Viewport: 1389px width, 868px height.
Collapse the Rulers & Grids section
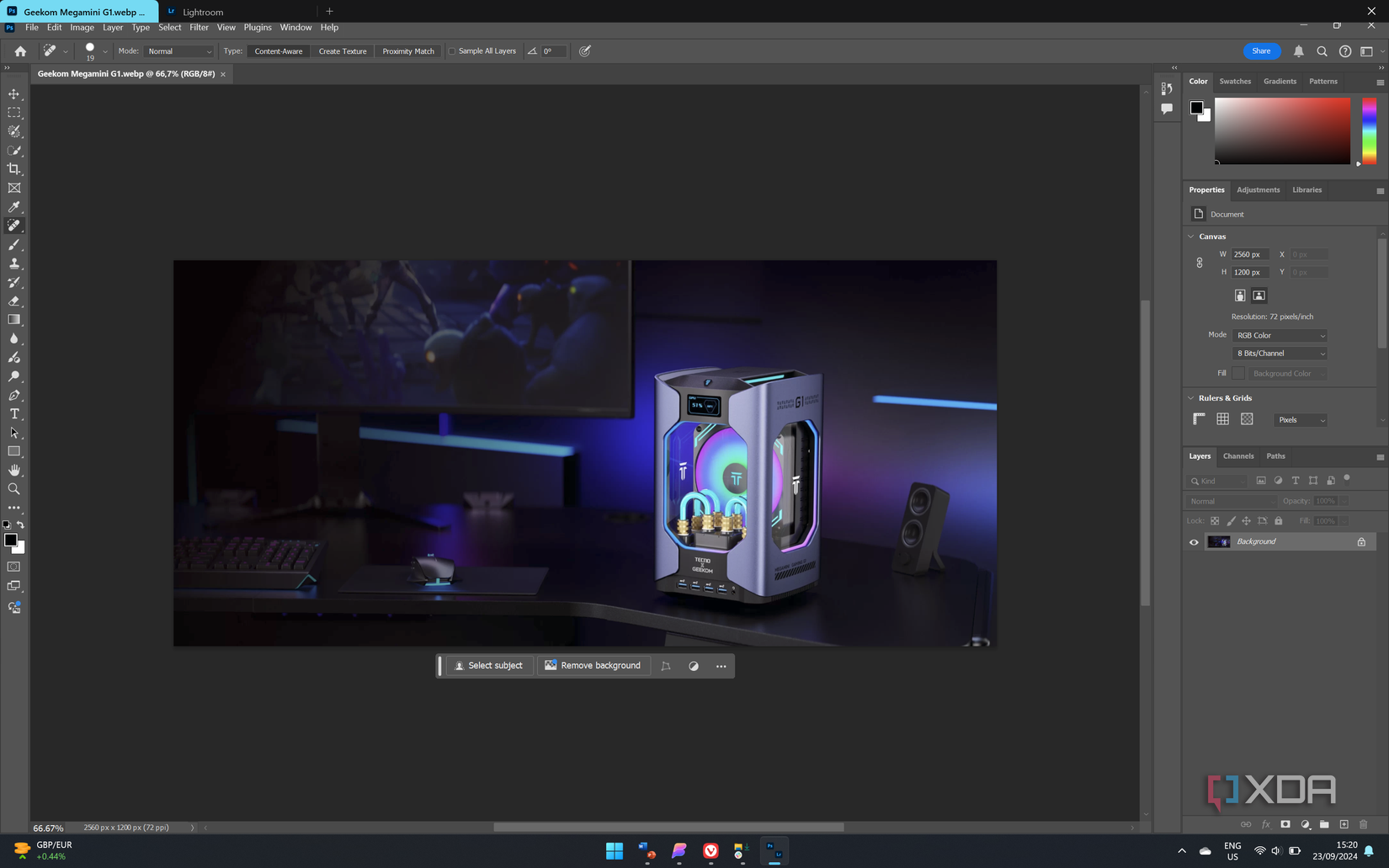(x=1191, y=398)
